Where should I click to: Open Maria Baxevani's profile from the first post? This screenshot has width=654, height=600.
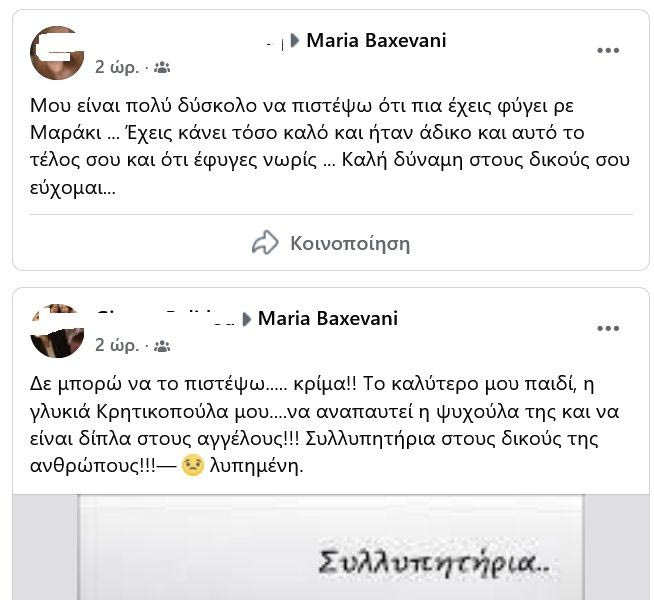click(376, 40)
